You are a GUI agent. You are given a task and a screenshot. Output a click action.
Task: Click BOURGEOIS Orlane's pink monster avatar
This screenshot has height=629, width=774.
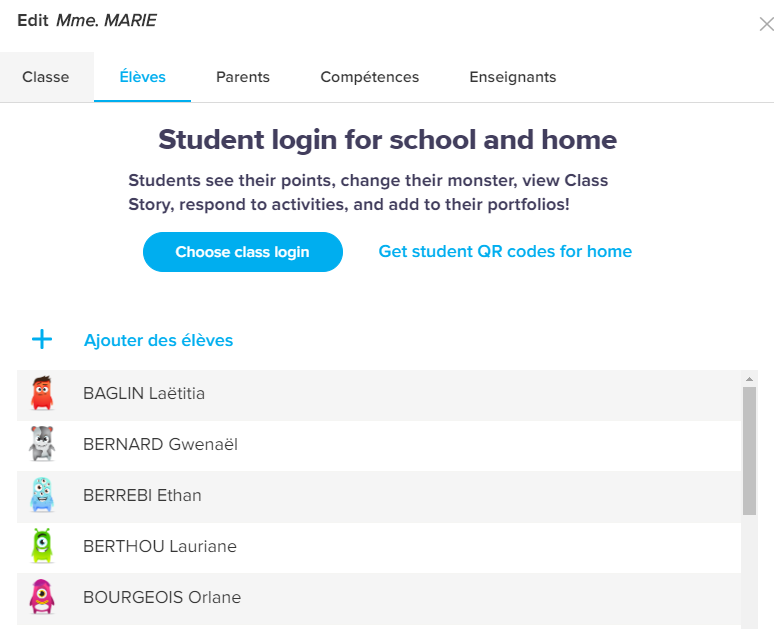coord(41,597)
